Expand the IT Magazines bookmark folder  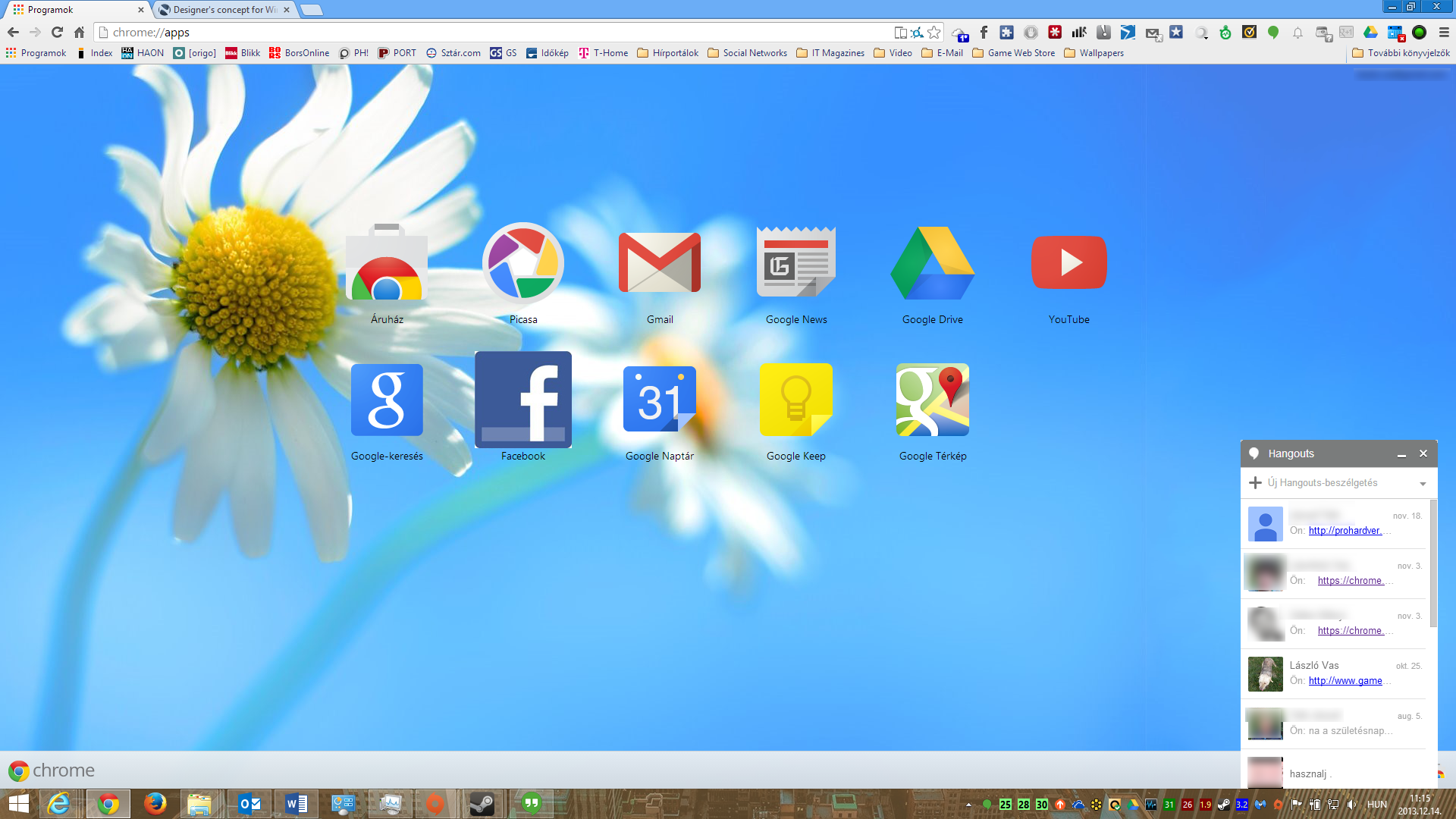pos(830,53)
